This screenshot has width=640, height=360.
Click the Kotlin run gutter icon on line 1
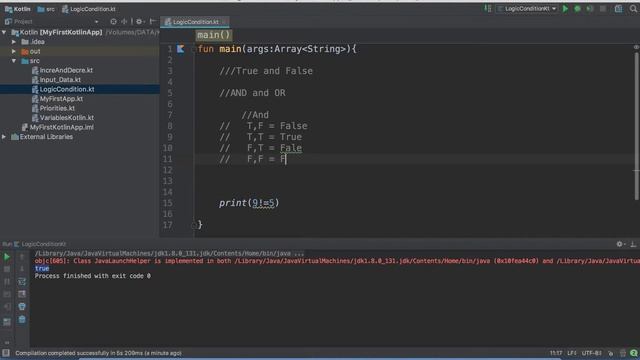(x=180, y=49)
